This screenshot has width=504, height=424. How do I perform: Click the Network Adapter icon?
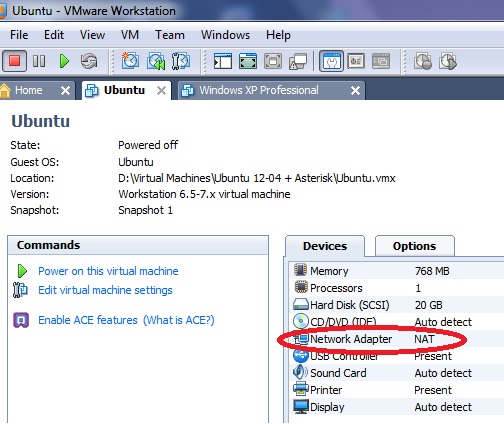pyautogui.click(x=302, y=339)
